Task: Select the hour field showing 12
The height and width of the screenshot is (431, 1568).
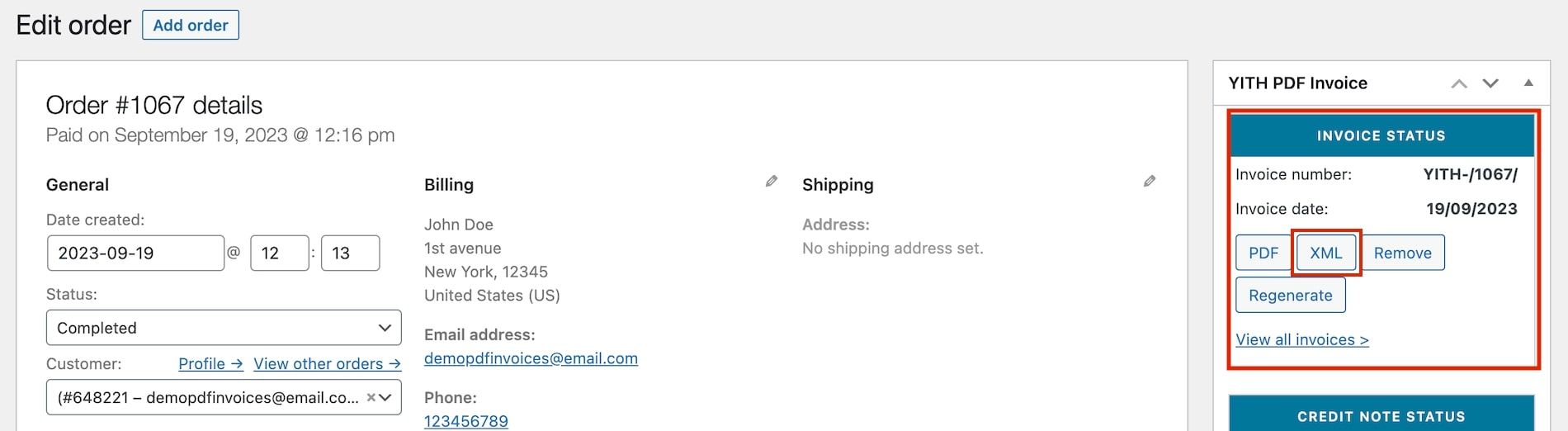Action: pyautogui.click(x=280, y=253)
